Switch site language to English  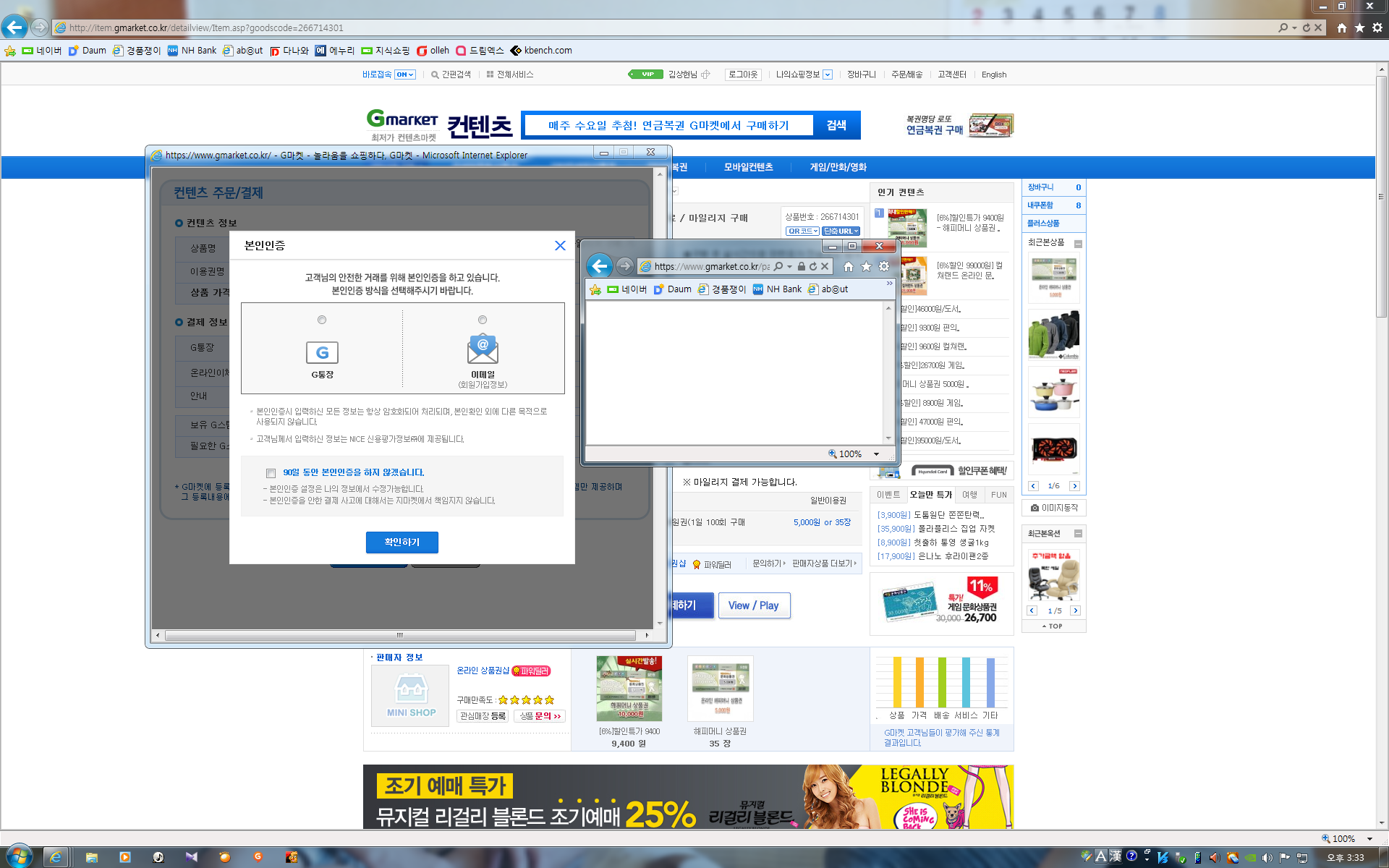[x=994, y=75]
